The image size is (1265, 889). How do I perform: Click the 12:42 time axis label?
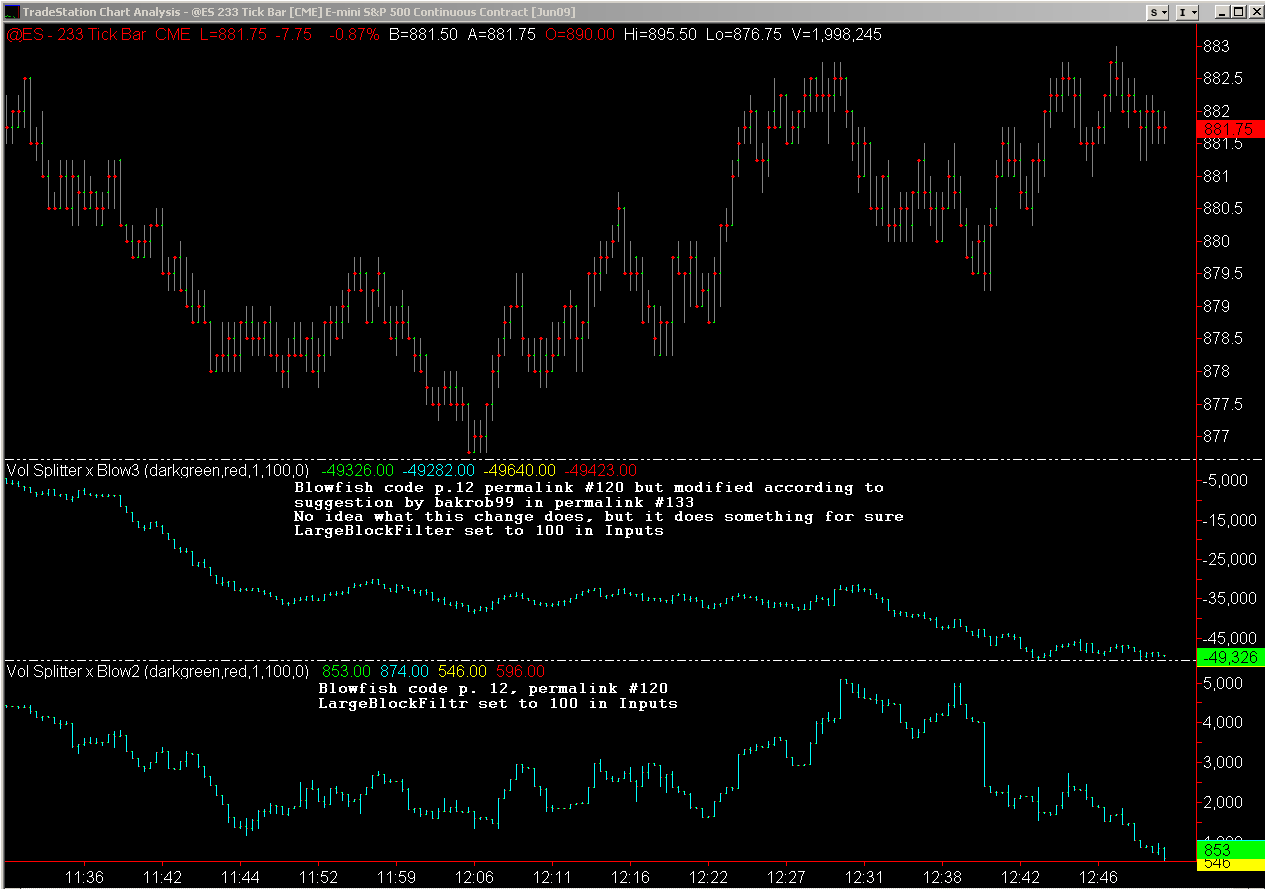tap(1020, 877)
